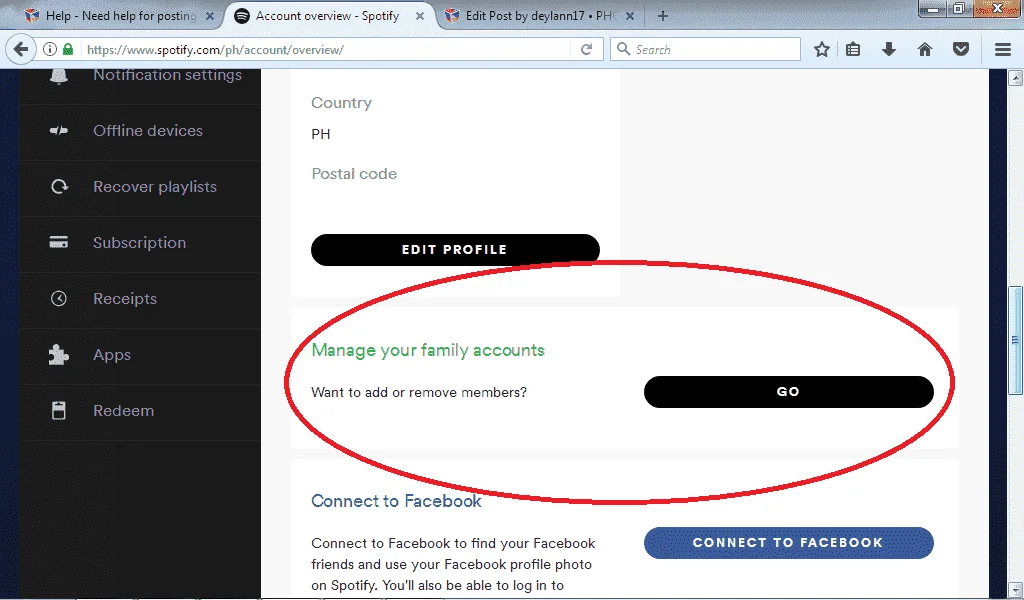Click the Notification settings bell icon
This screenshot has width=1024, height=600.
click(x=59, y=76)
